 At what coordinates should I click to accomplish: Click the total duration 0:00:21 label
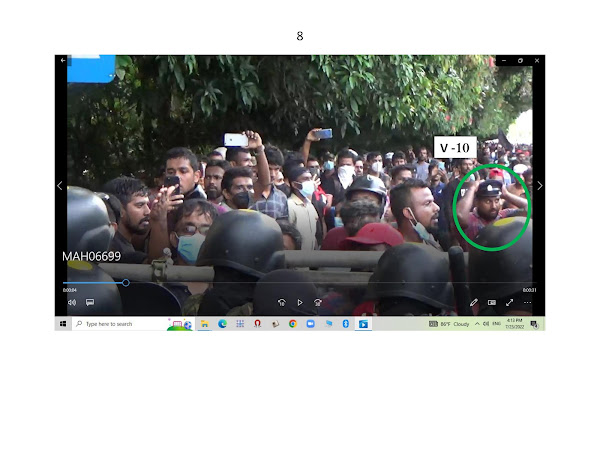click(530, 290)
